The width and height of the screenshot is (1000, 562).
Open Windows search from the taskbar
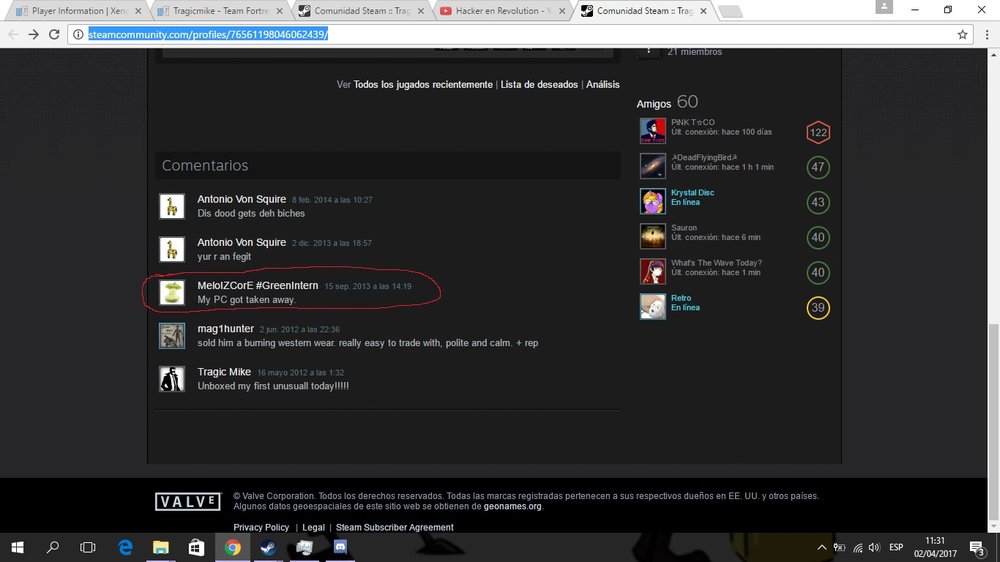(53, 547)
